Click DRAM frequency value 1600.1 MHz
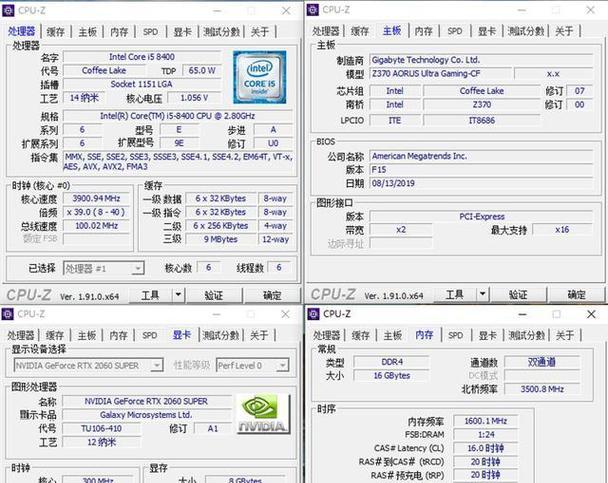This screenshot has width=608, height=483. 485,421
